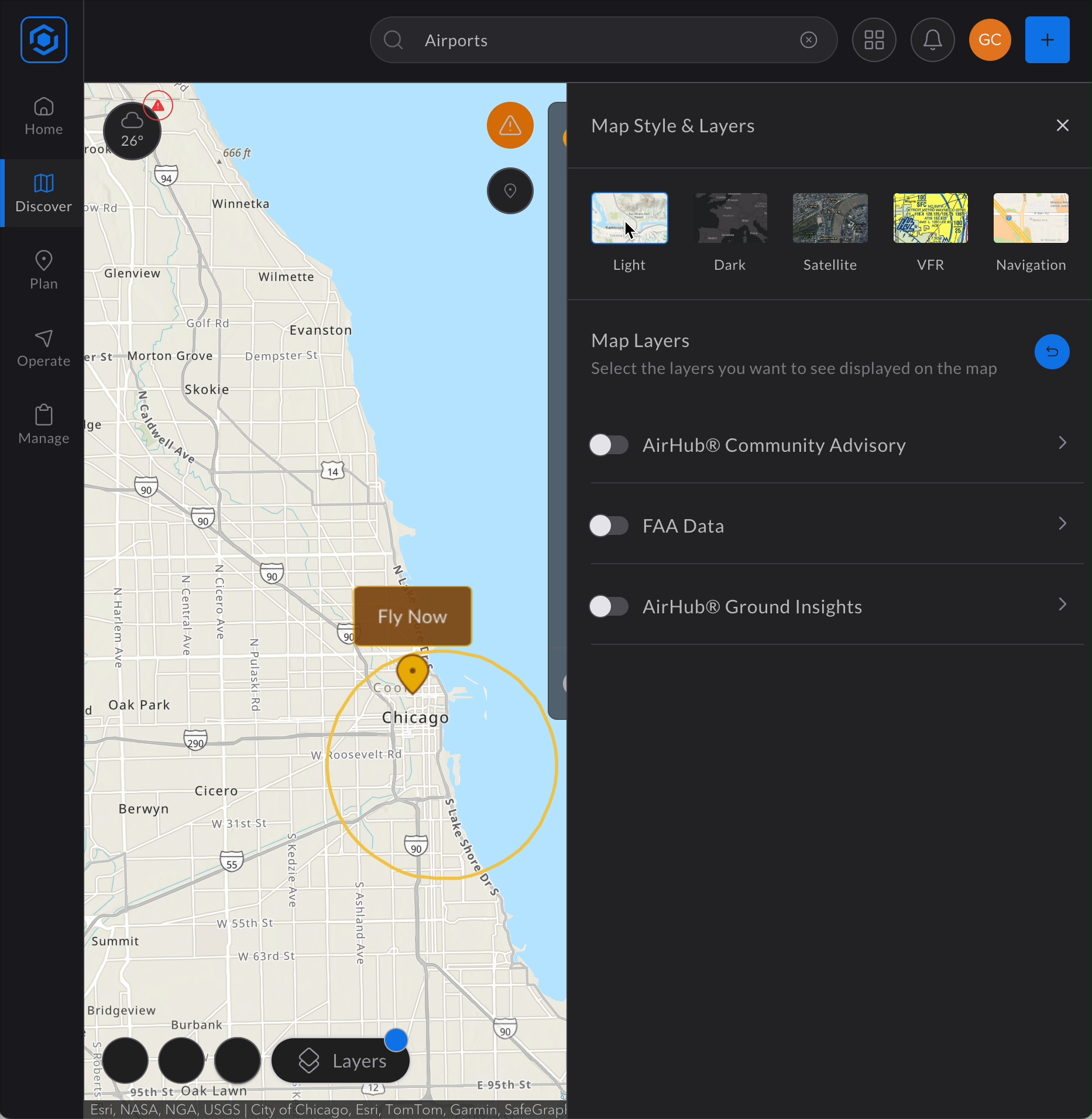This screenshot has height=1119, width=1092.
Task: Click the weather widget showing 26 degrees
Action: pos(132,131)
